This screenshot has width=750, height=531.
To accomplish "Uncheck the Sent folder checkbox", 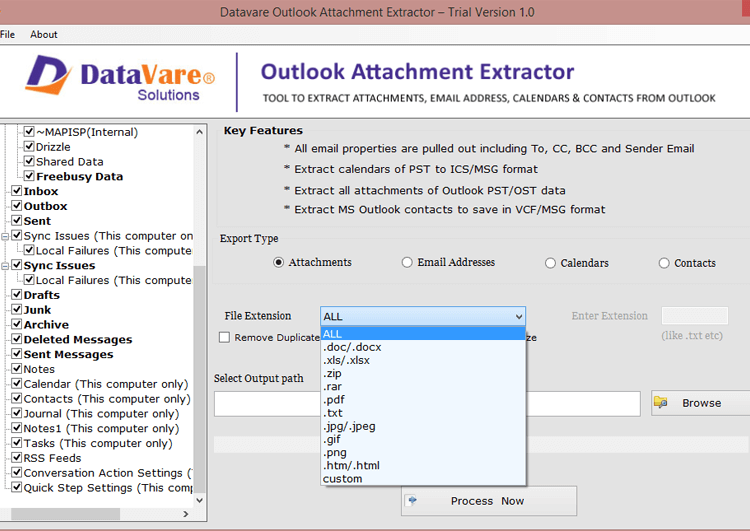I will tap(17, 221).
